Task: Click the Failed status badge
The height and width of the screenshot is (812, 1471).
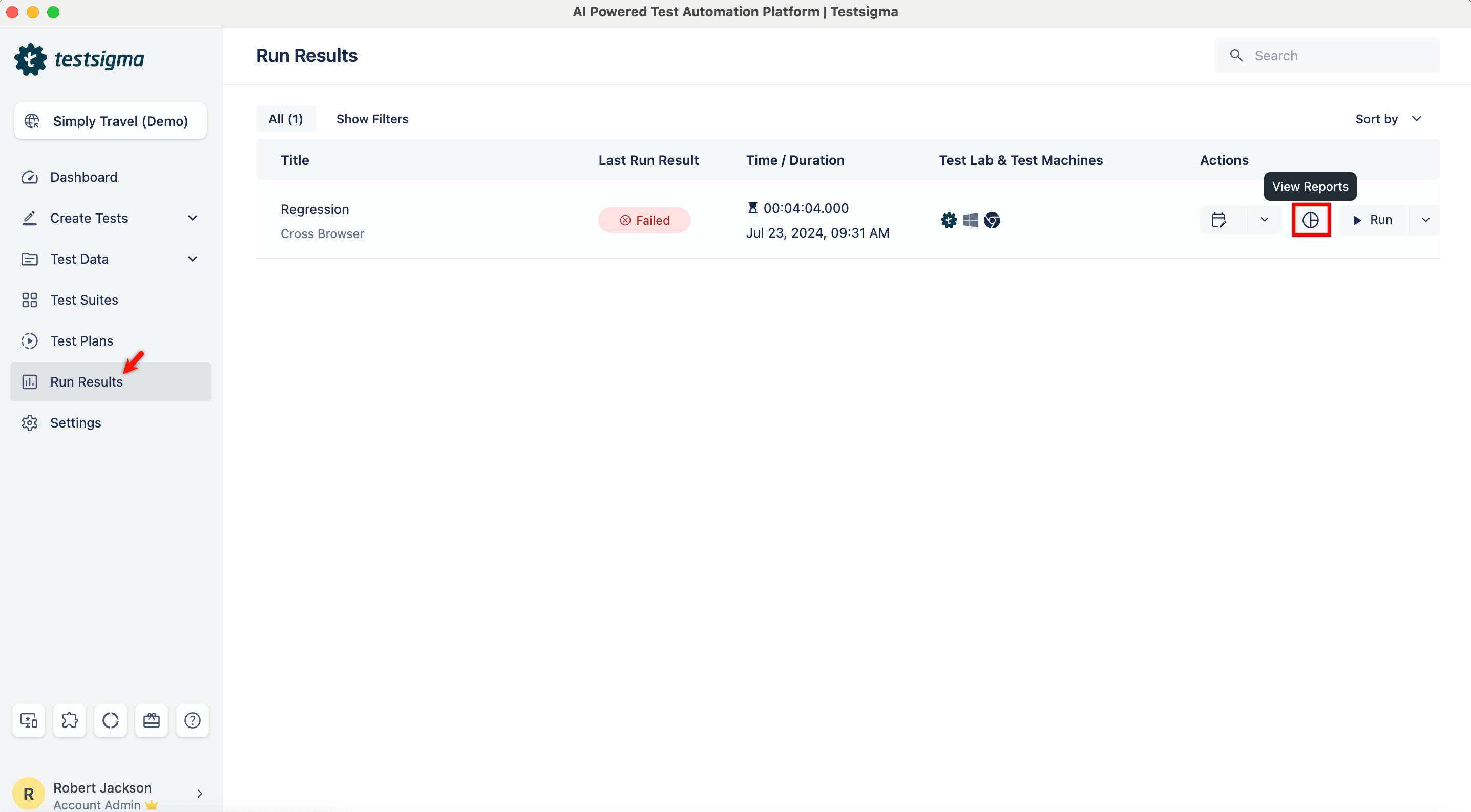Action: pyautogui.click(x=644, y=220)
